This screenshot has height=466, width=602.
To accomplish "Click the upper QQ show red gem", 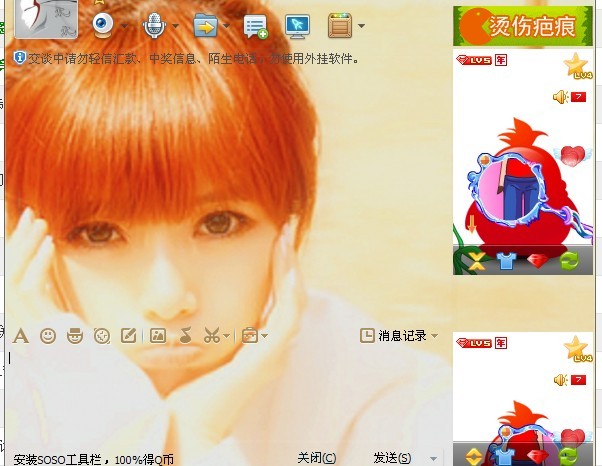I will (538, 261).
